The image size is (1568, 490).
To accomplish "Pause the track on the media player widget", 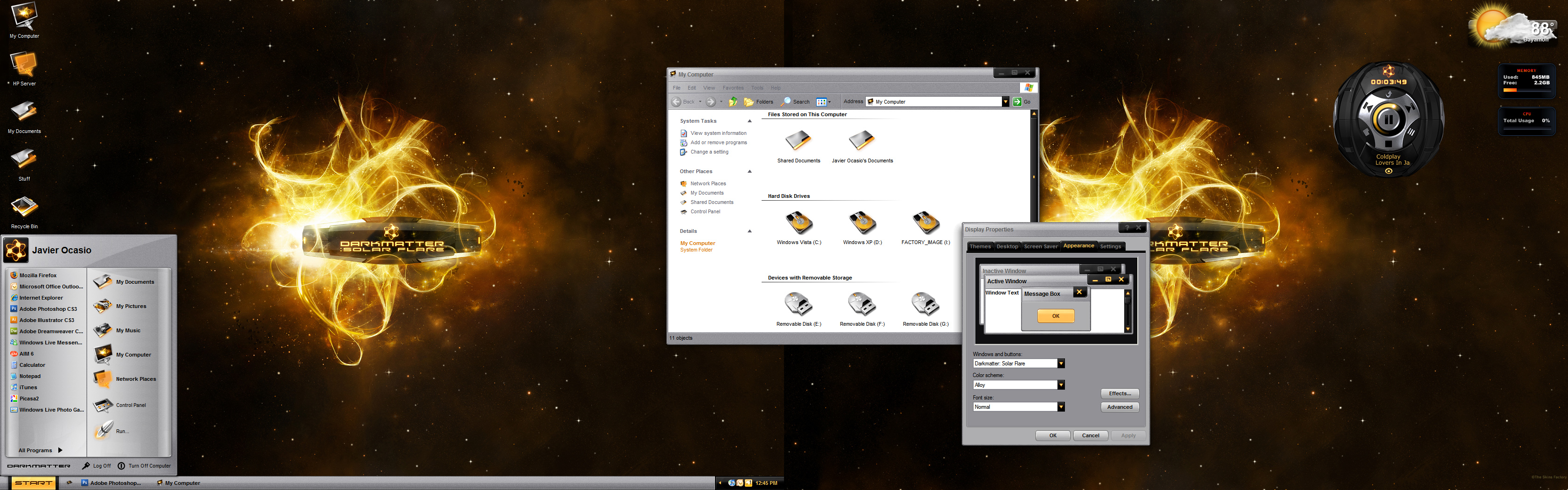I will 1388,119.
